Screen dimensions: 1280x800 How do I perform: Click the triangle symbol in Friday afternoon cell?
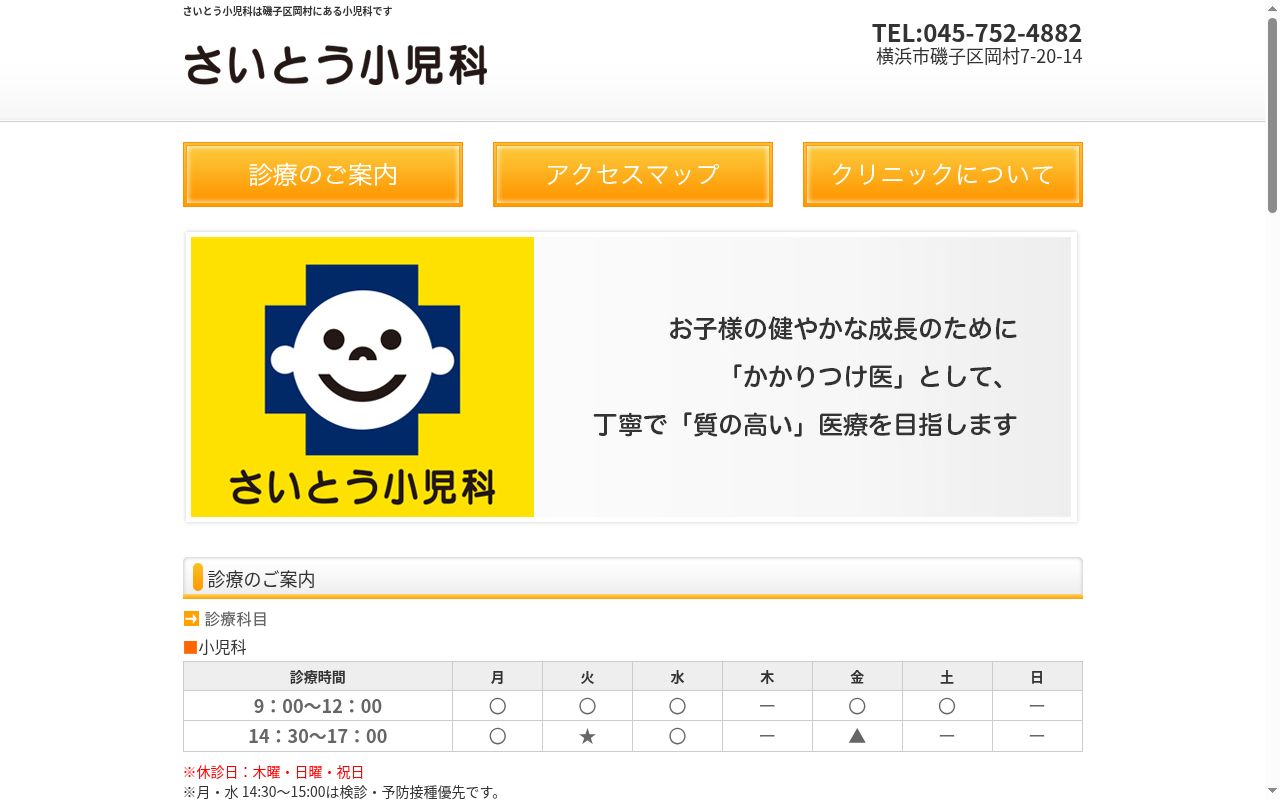point(857,736)
